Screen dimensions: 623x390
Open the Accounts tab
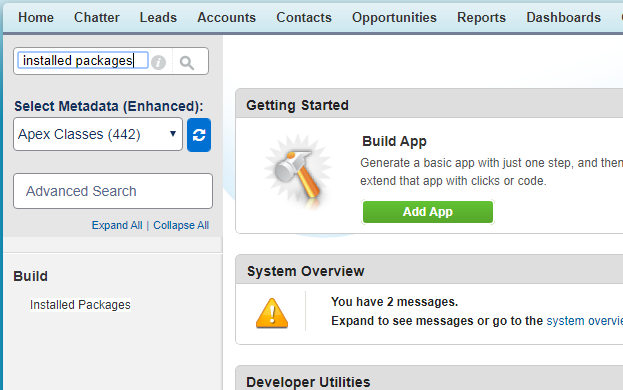(x=226, y=17)
